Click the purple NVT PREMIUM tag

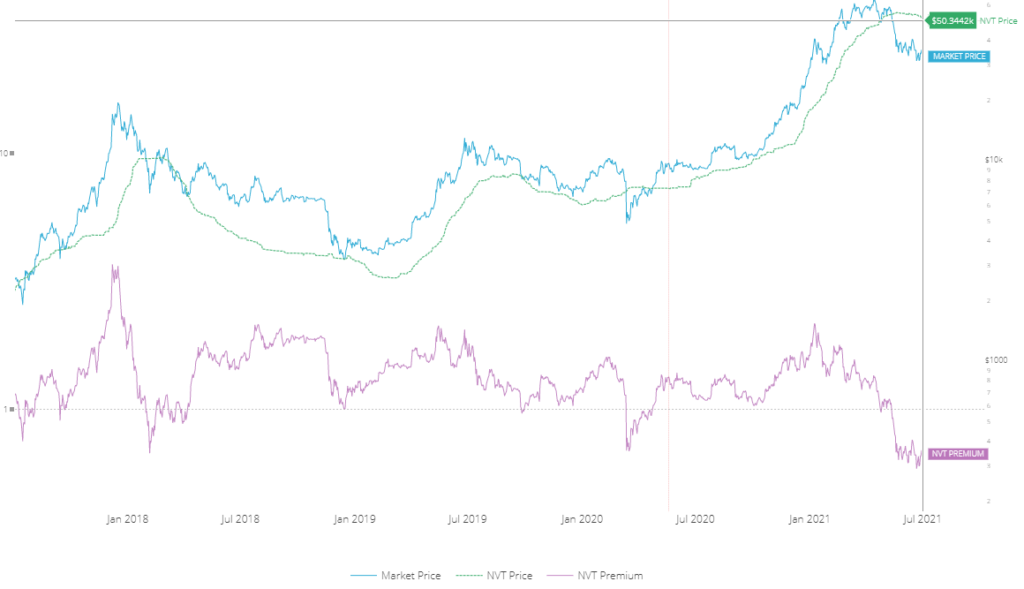point(958,454)
